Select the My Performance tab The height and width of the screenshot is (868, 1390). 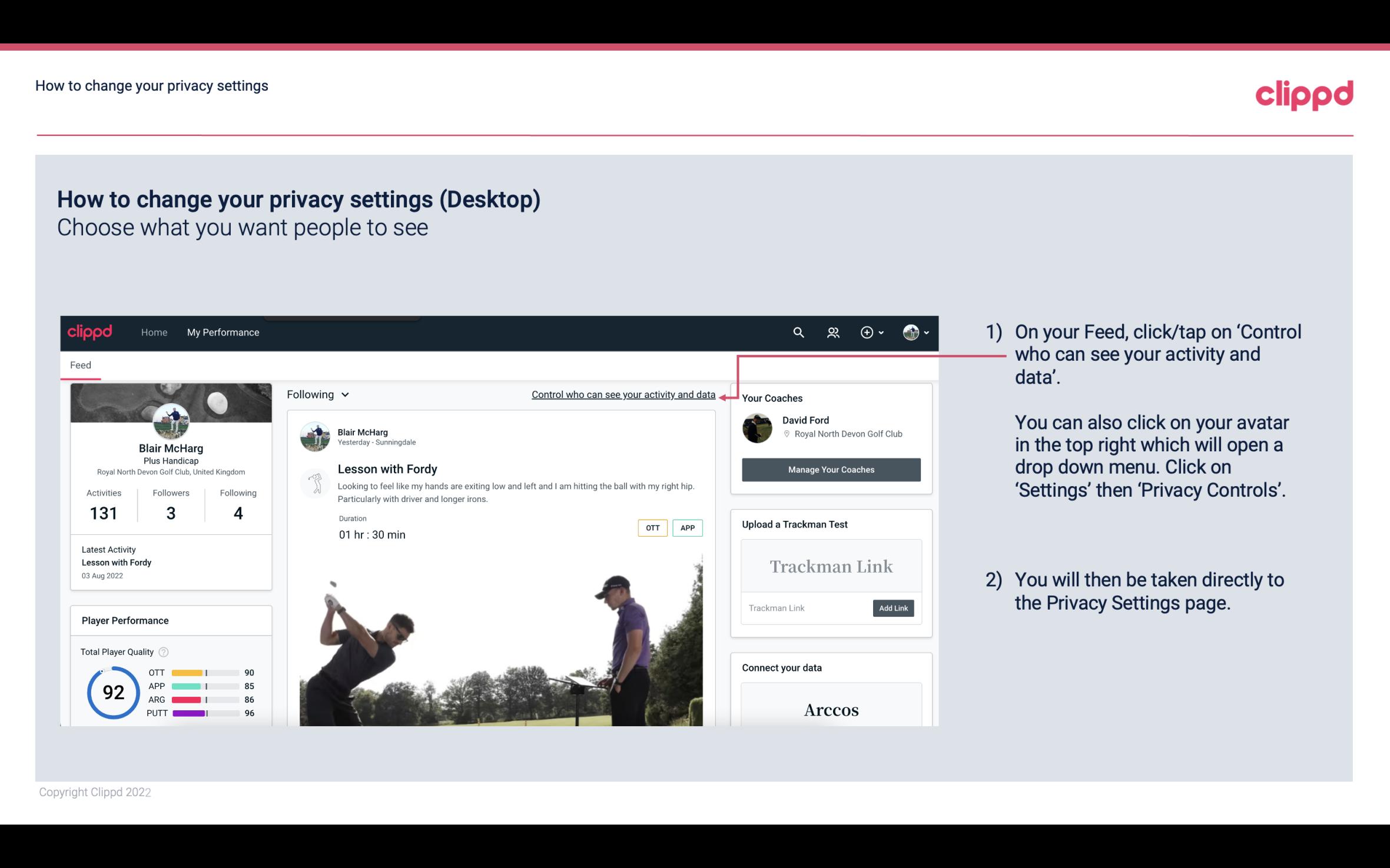point(223,332)
